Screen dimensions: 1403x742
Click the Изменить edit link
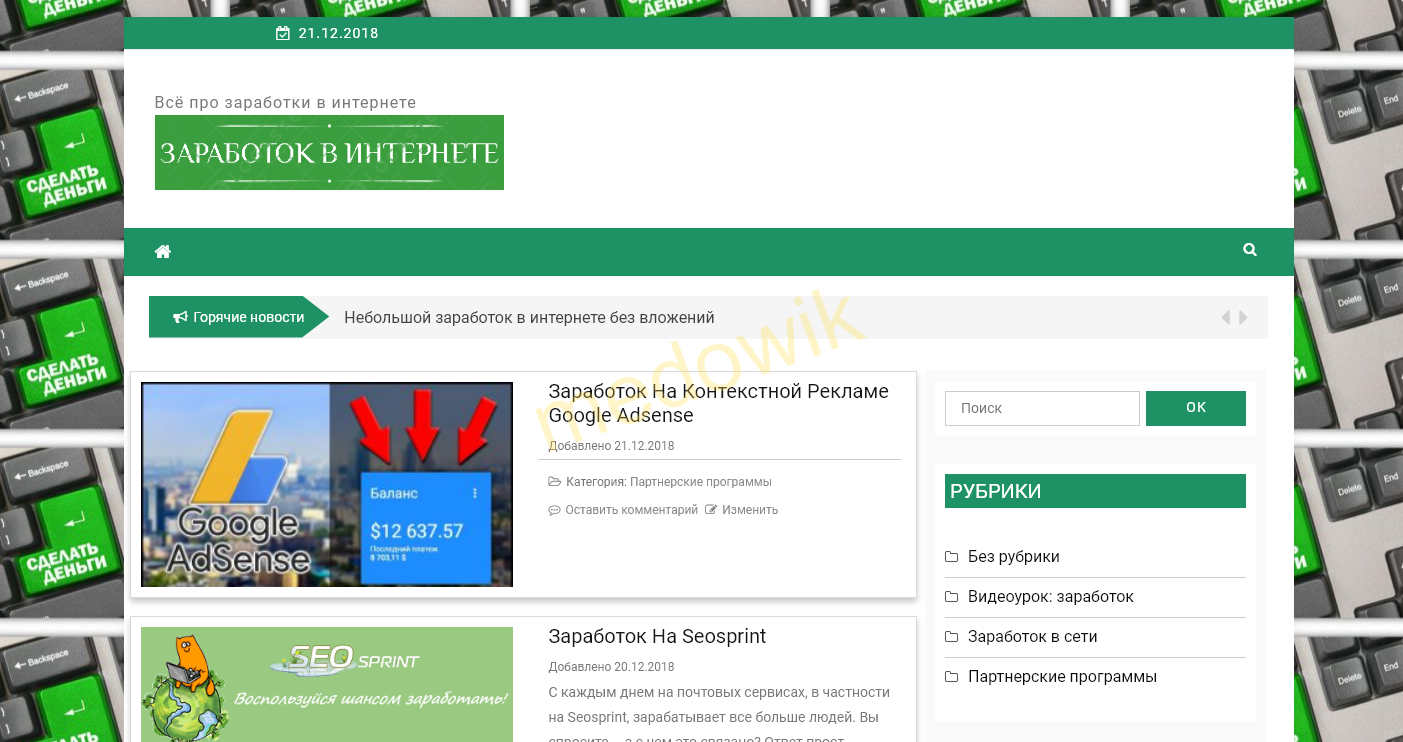coord(750,510)
